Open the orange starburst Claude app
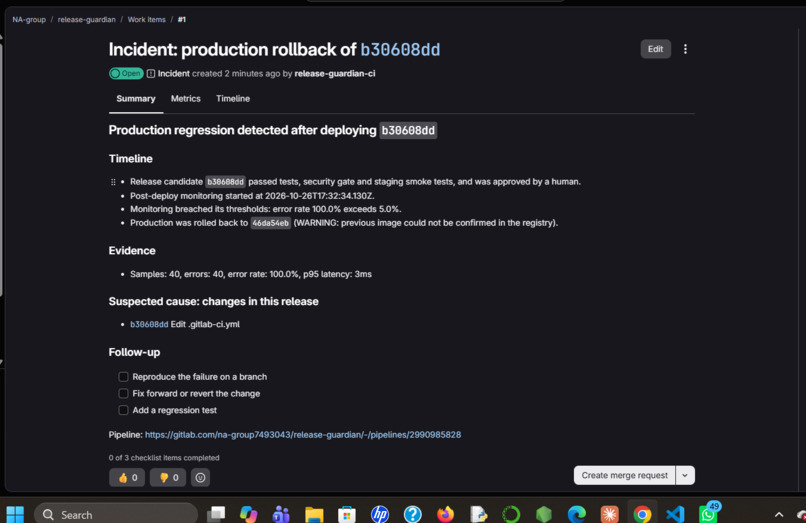This screenshot has width=806, height=523. (x=610, y=514)
